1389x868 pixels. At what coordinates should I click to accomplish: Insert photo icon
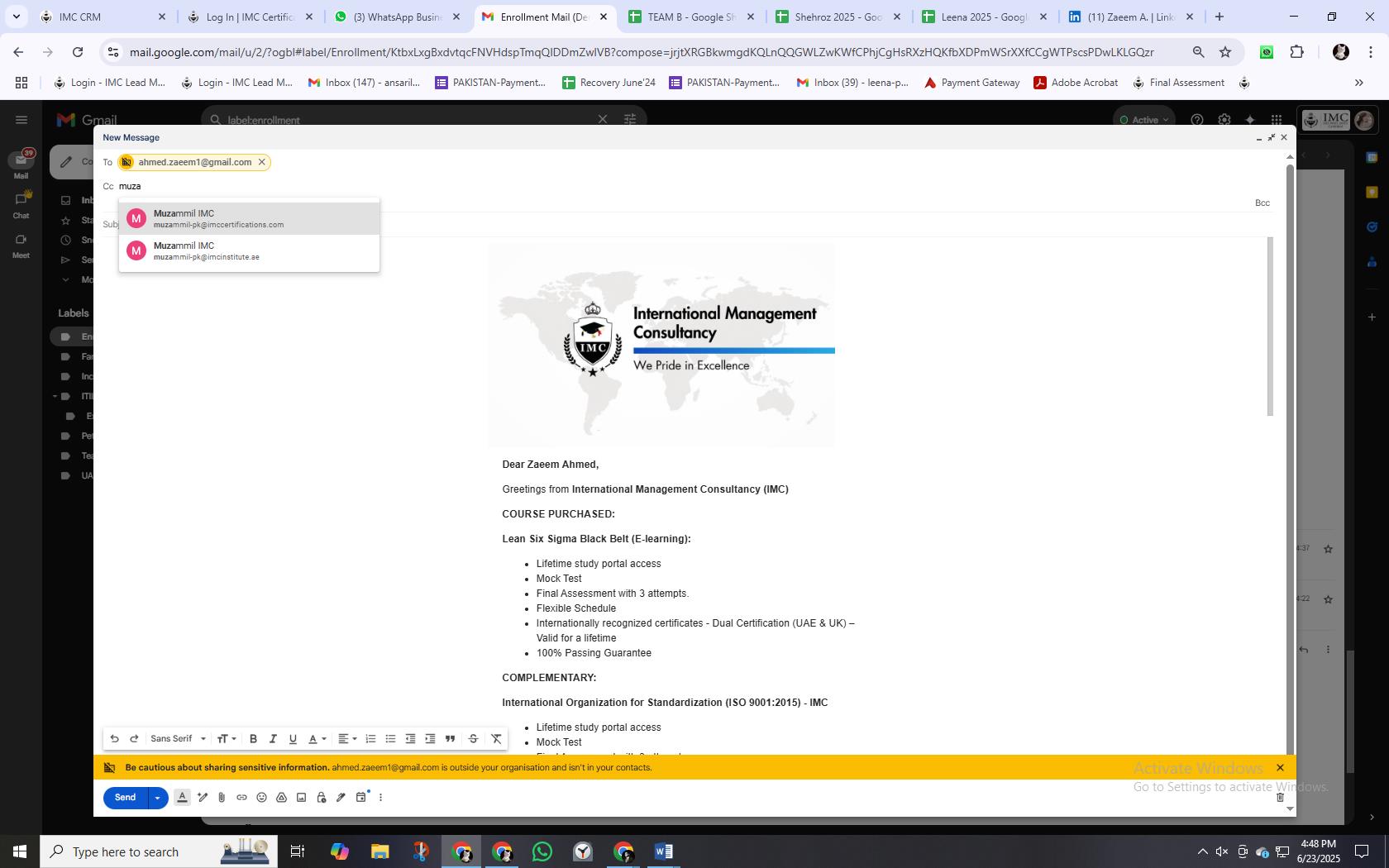[301, 798]
